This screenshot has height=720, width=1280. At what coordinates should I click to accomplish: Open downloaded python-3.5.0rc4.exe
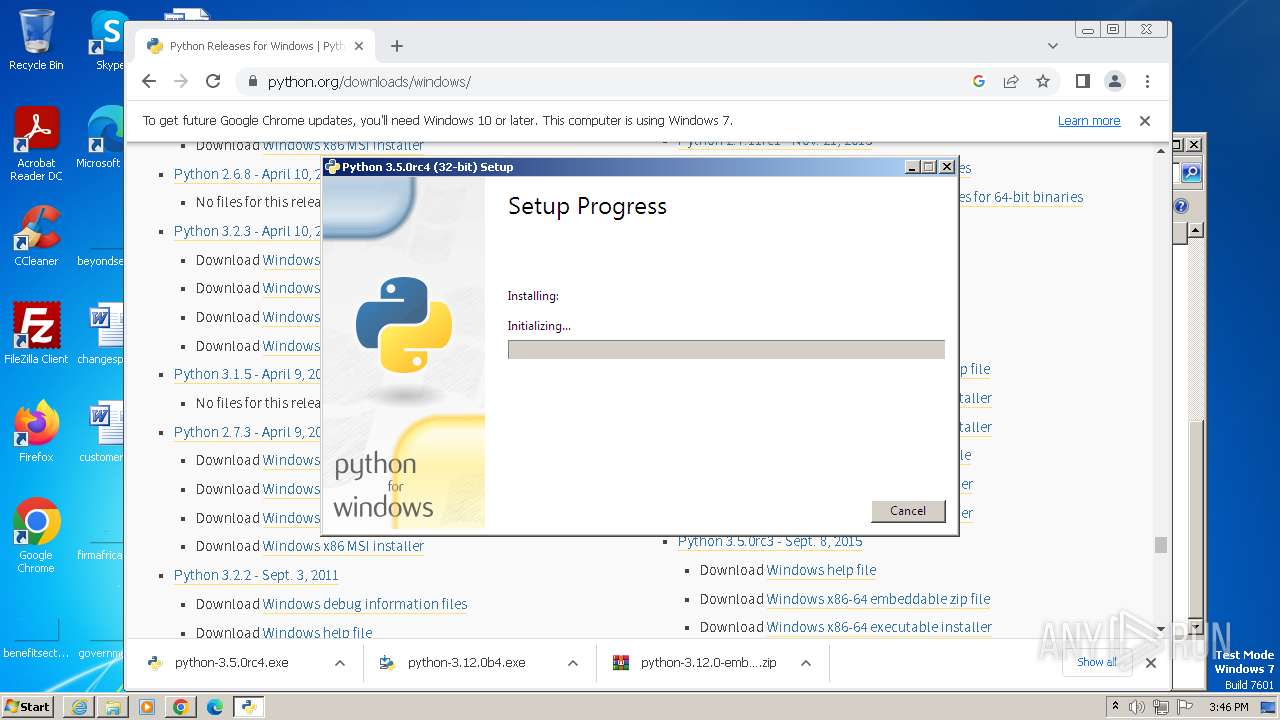(231, 663)
